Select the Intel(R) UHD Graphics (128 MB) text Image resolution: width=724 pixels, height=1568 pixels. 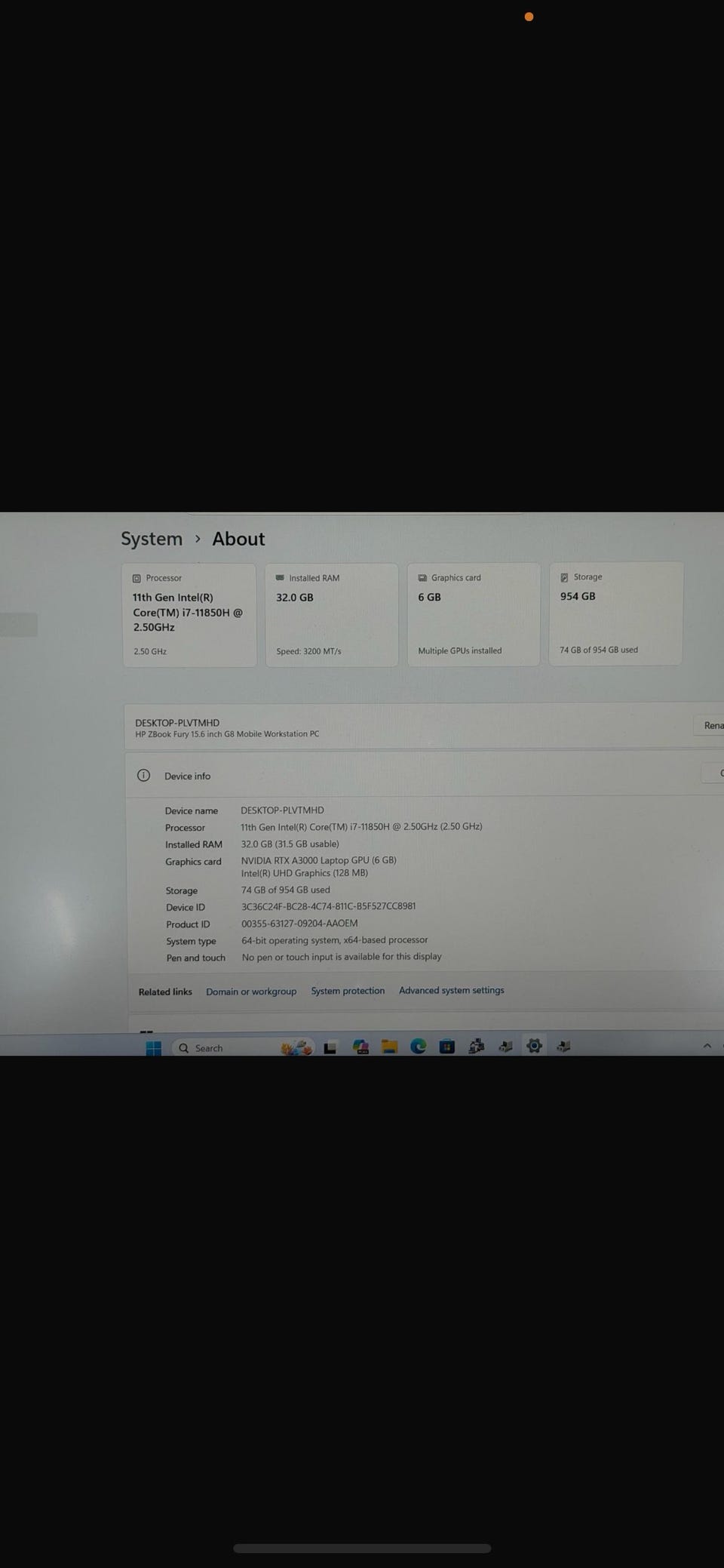pos(305,873)
